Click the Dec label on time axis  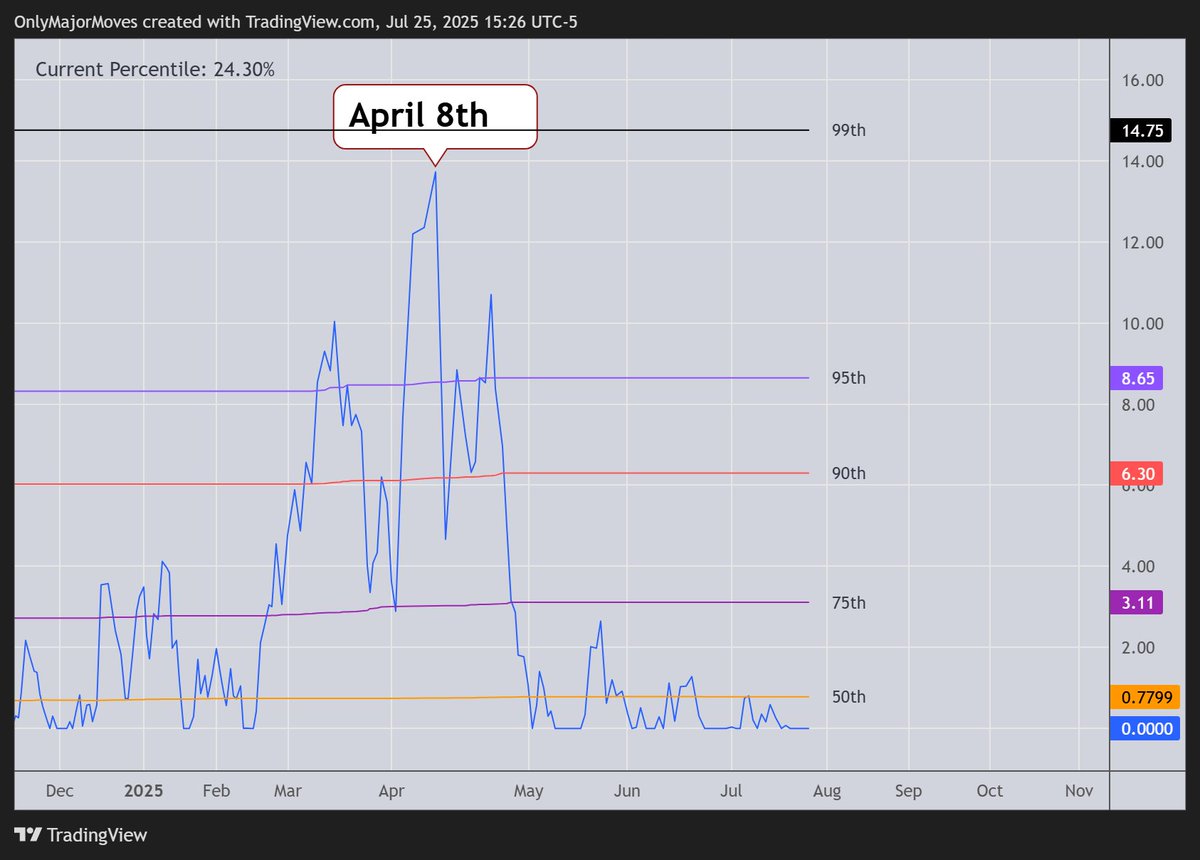59,790
